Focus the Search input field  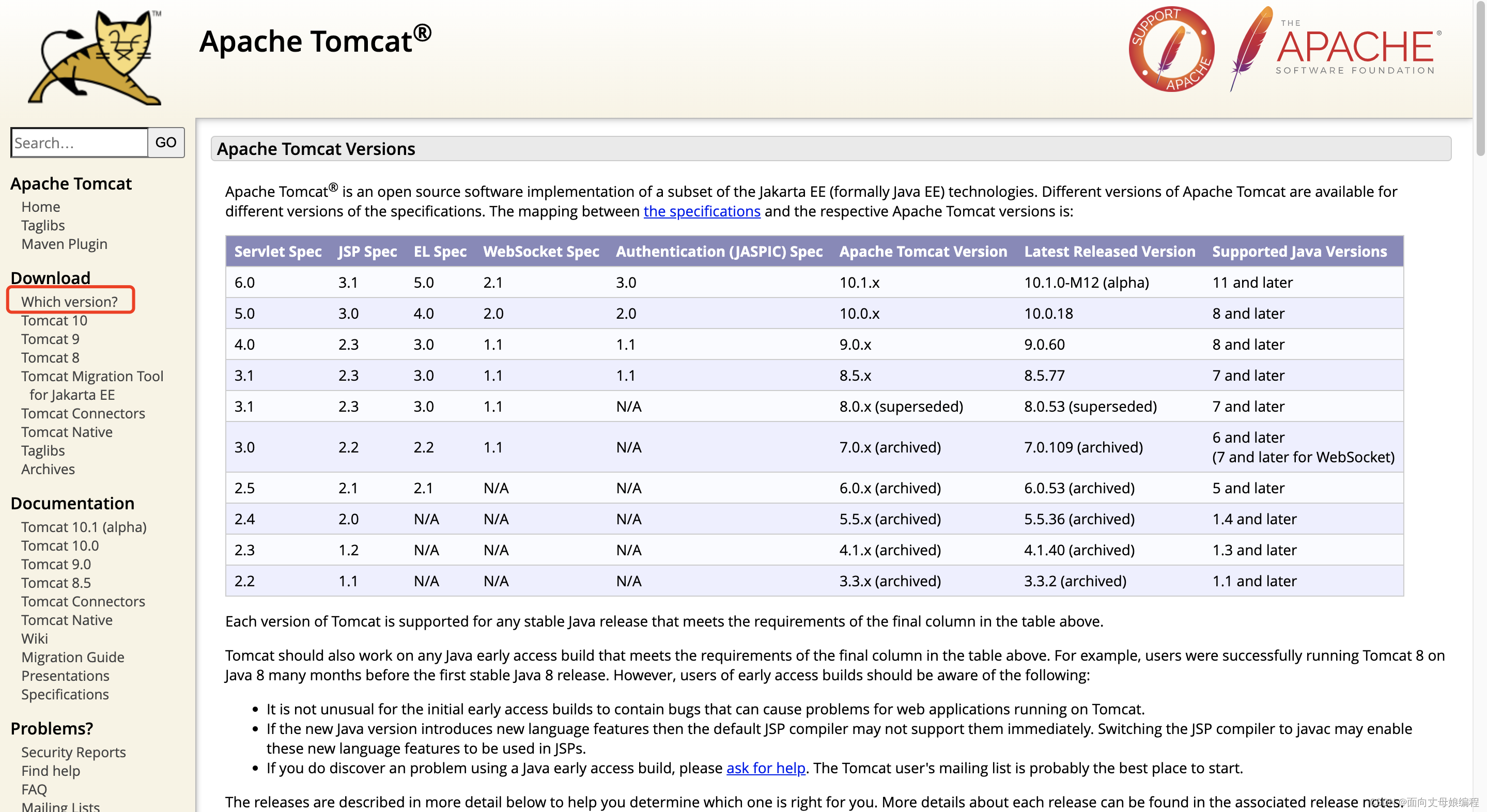click(79, 143)
